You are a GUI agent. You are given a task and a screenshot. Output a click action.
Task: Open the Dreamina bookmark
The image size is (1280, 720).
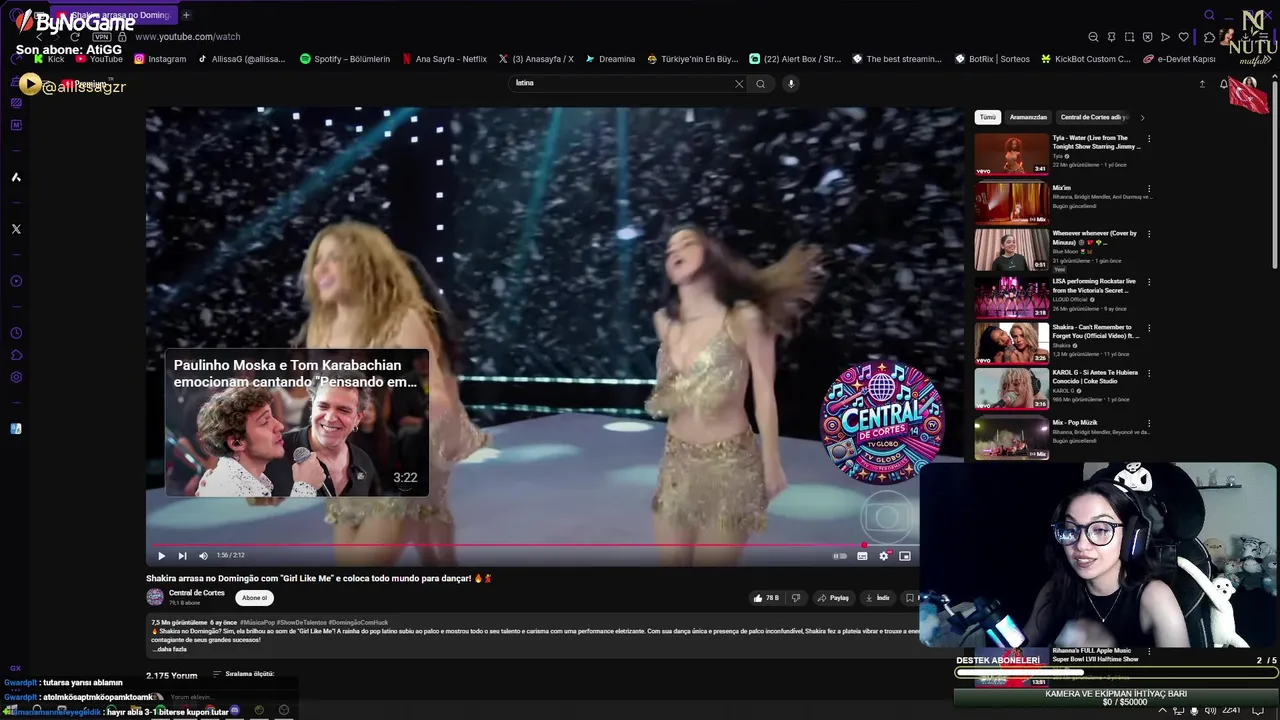[x=610, y=59]
